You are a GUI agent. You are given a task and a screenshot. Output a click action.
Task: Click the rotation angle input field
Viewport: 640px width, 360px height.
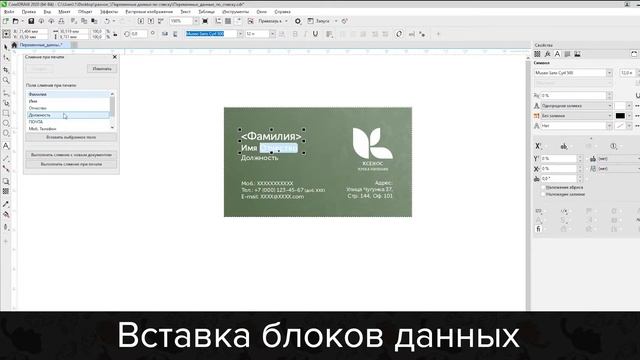point(139,34)
